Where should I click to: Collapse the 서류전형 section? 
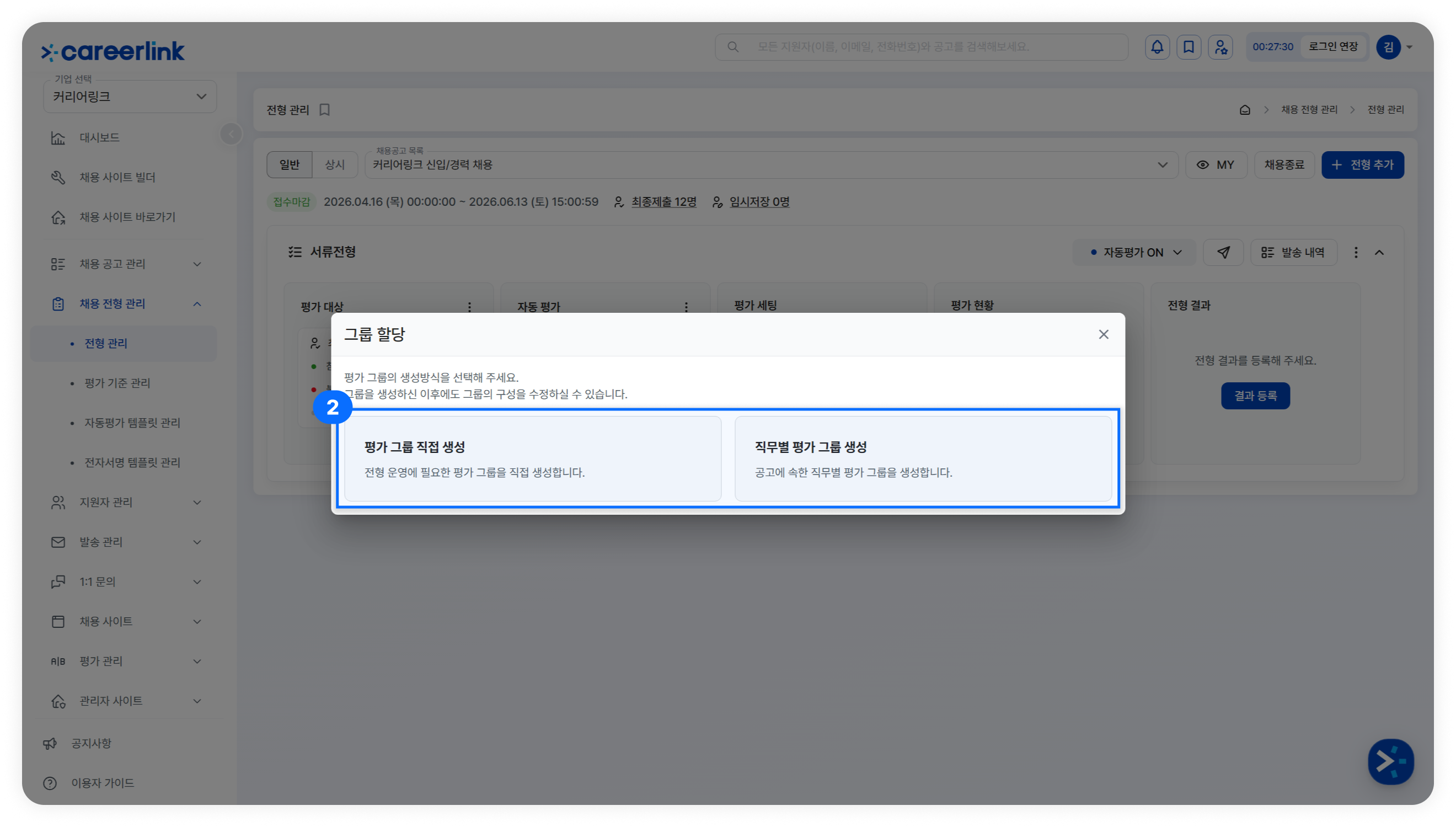point(1379,252)
